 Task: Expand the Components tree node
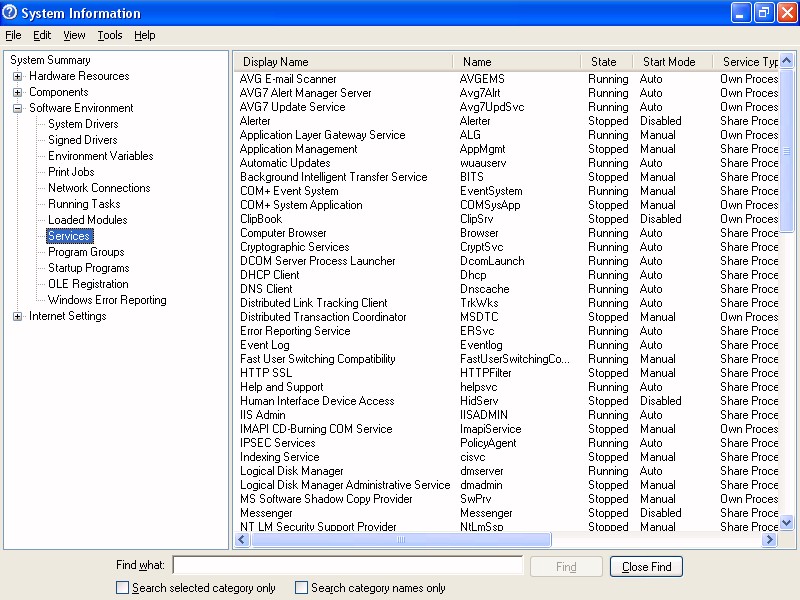click(18, 92)
